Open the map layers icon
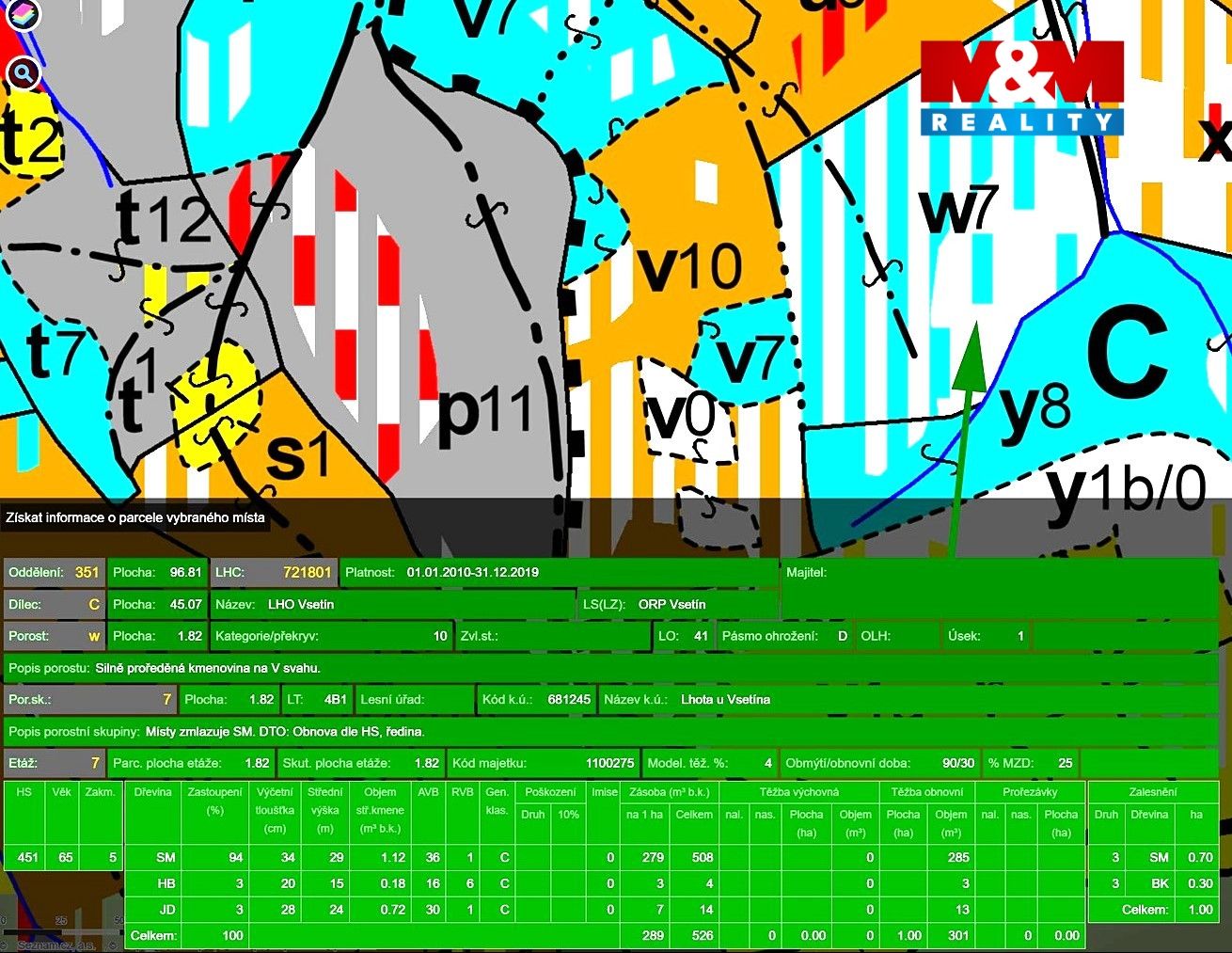Viewport: 1232px width, 953px height. click(24, 14)
